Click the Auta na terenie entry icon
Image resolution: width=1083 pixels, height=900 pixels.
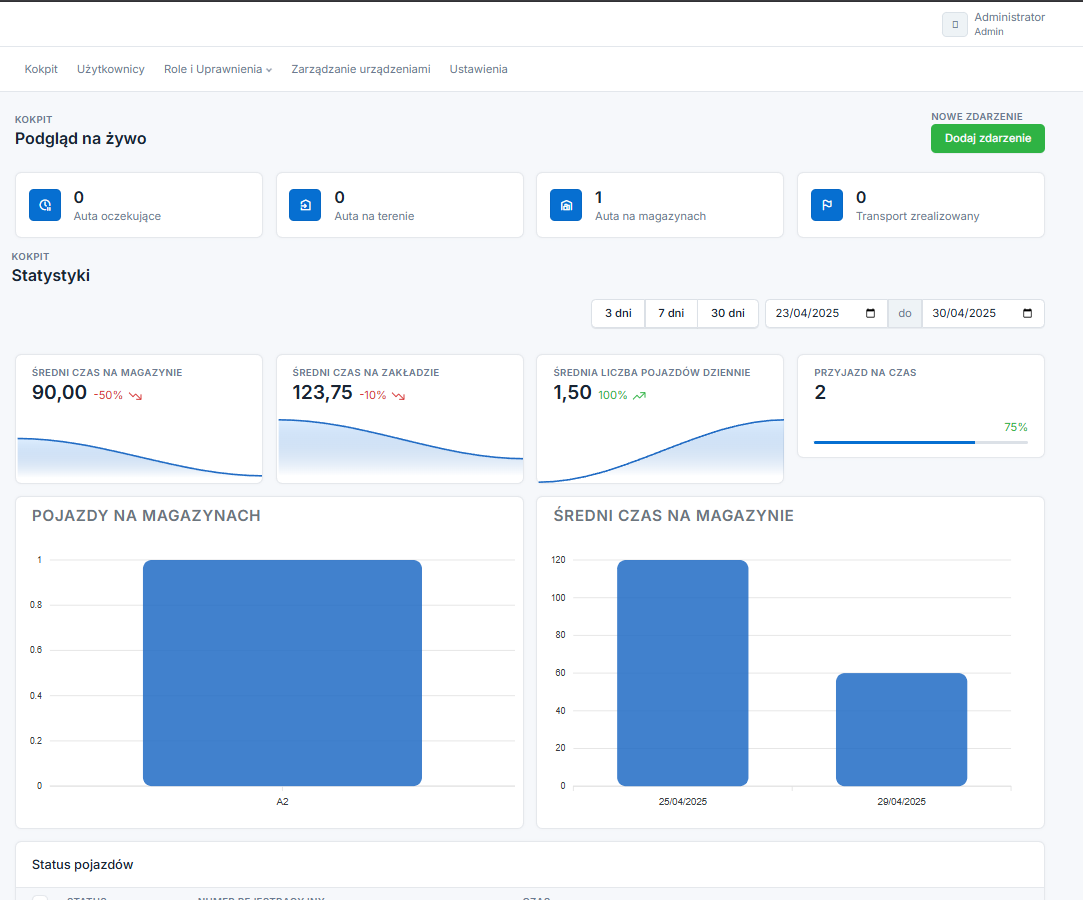305,205
